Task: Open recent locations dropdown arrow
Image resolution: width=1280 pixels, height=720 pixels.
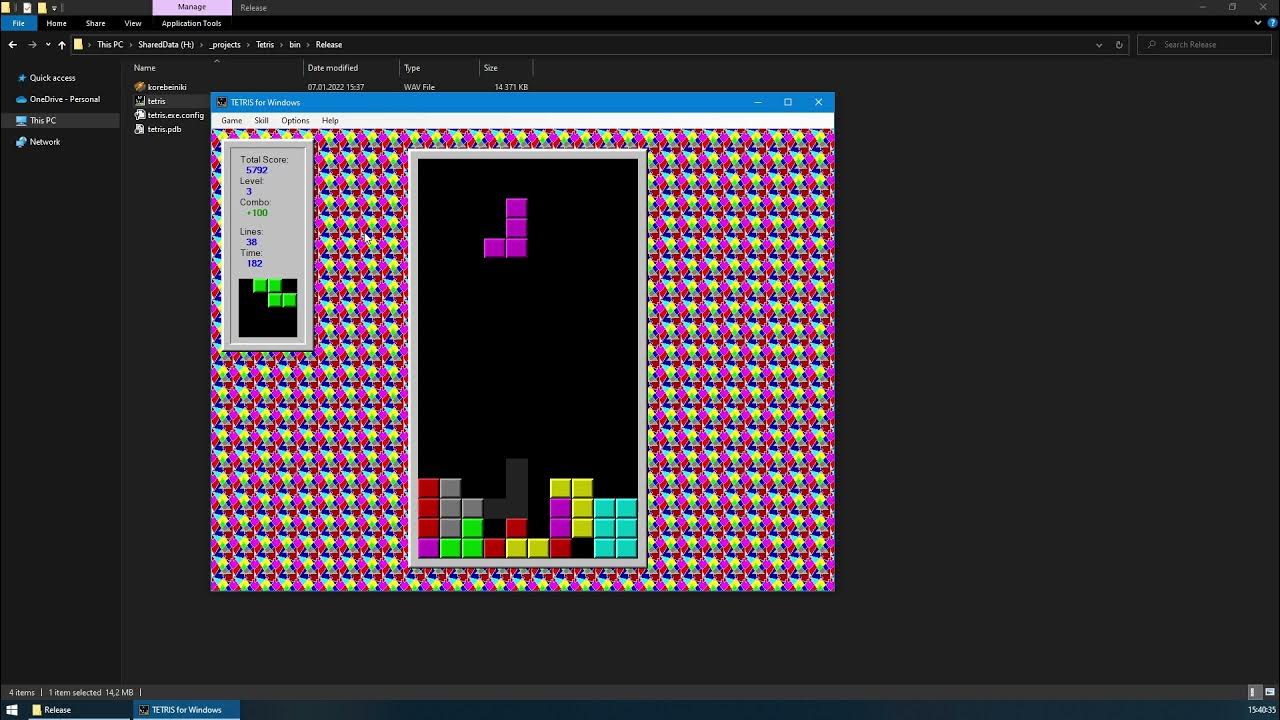Action: pyautogui.click(x=47, y=45)
